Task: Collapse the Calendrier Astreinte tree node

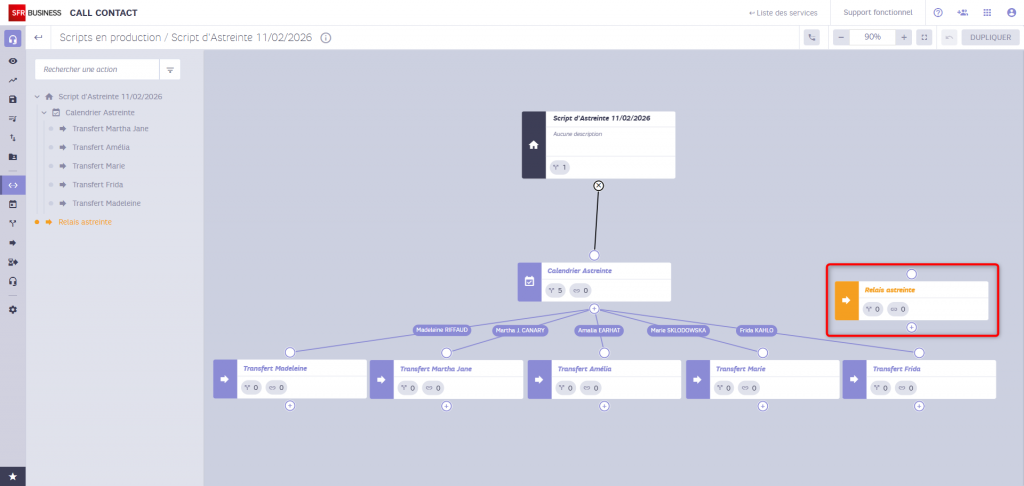Action: coord(44,112)
